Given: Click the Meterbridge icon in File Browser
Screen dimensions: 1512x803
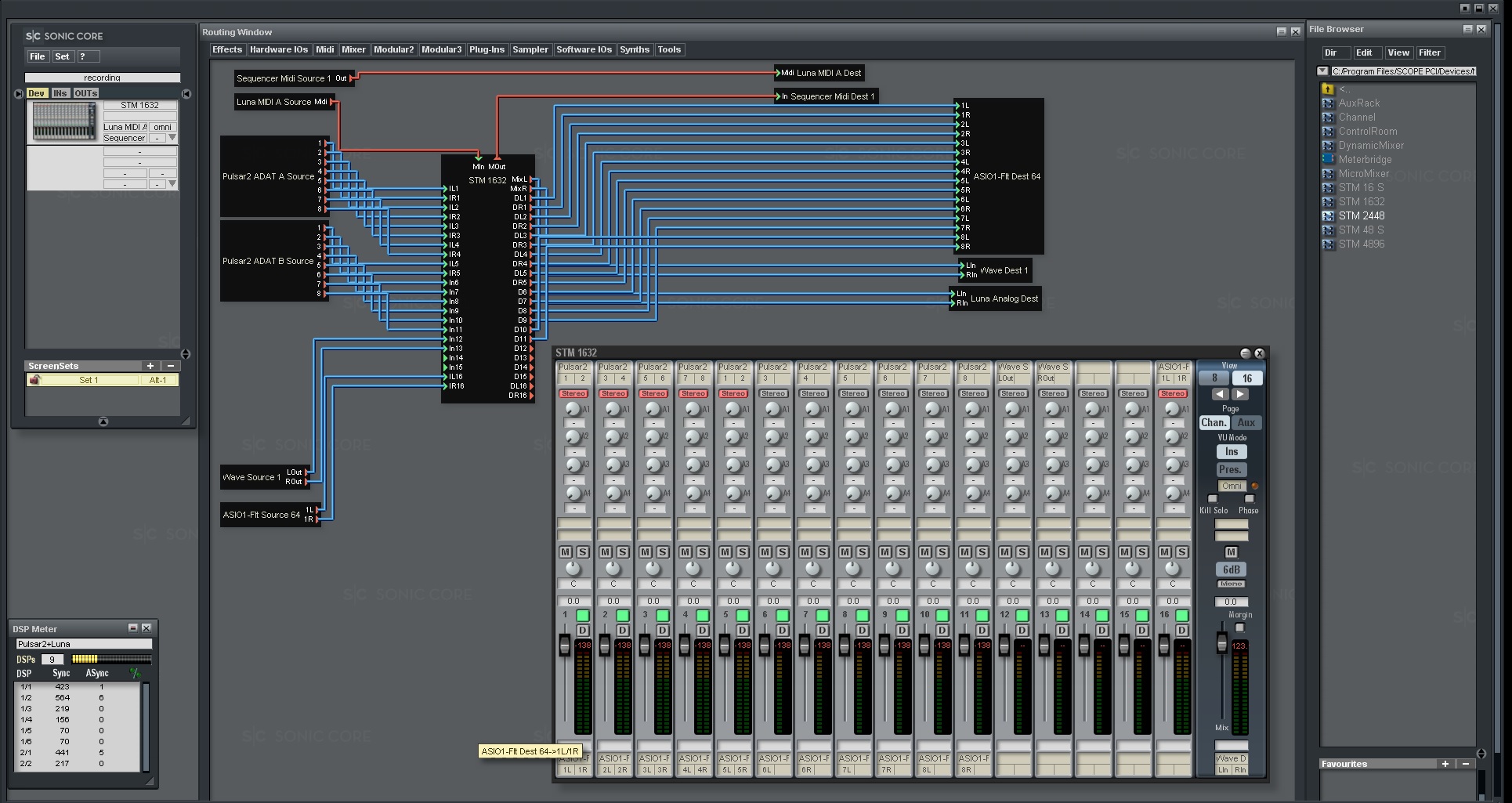Looking at the screenshot, I should (1328, 160).
